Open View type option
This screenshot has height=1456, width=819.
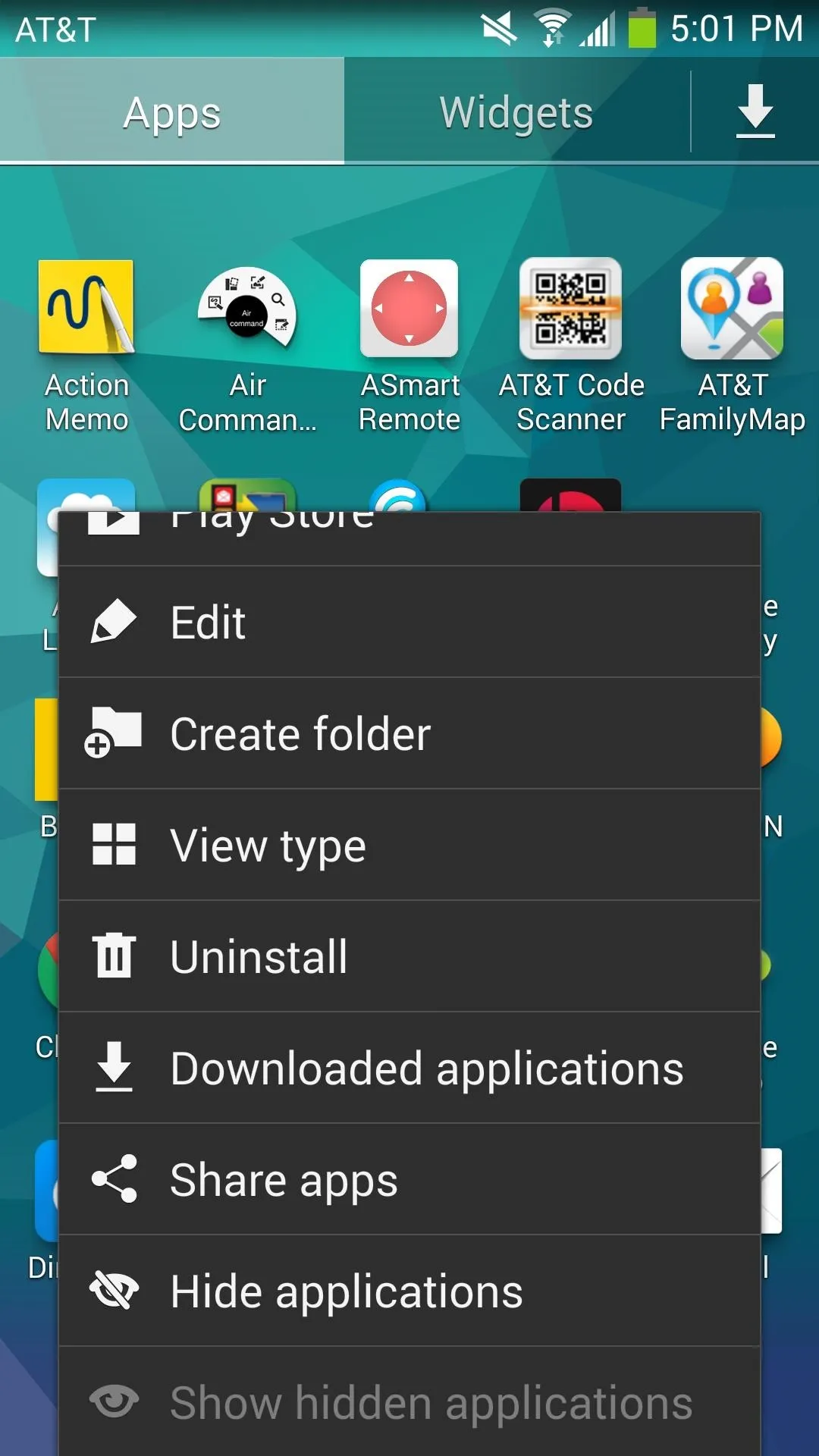click(409, 845)
